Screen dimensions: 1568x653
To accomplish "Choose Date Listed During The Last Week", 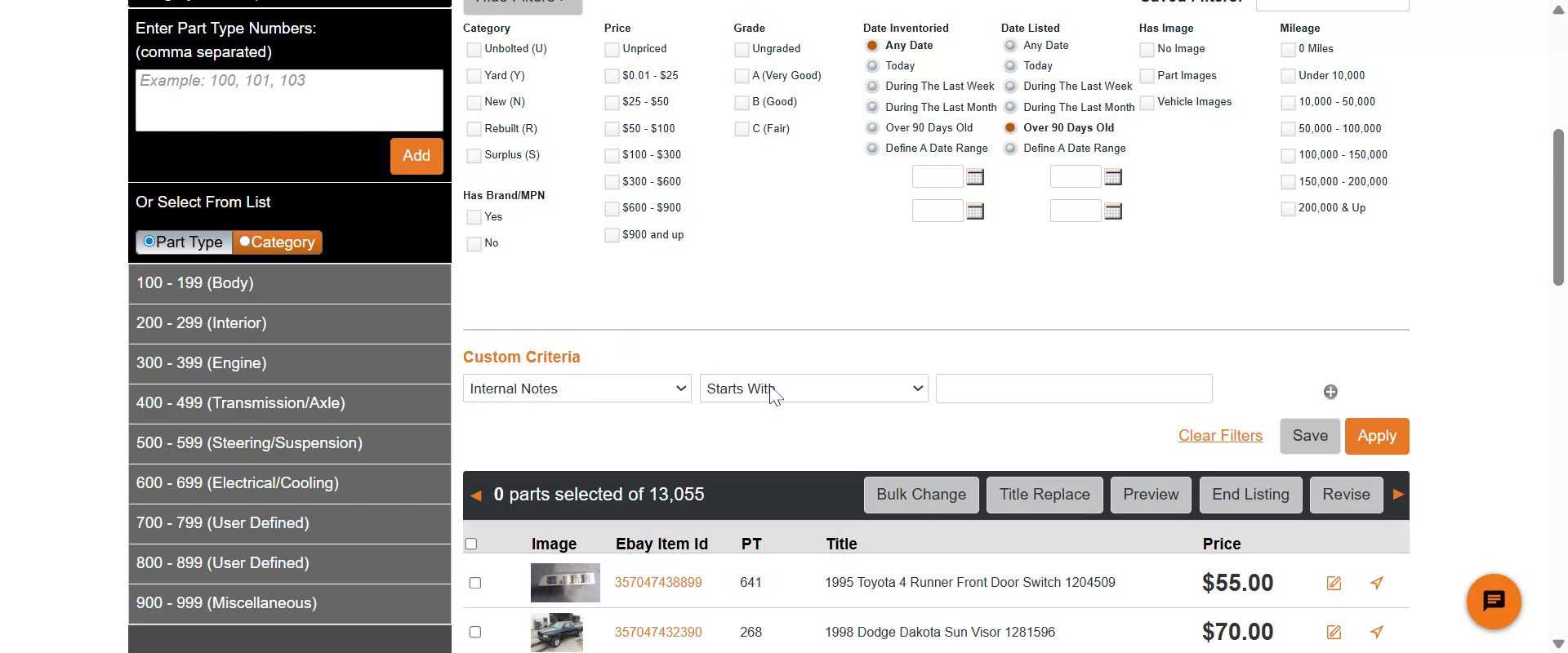I will pos(1010,86).
